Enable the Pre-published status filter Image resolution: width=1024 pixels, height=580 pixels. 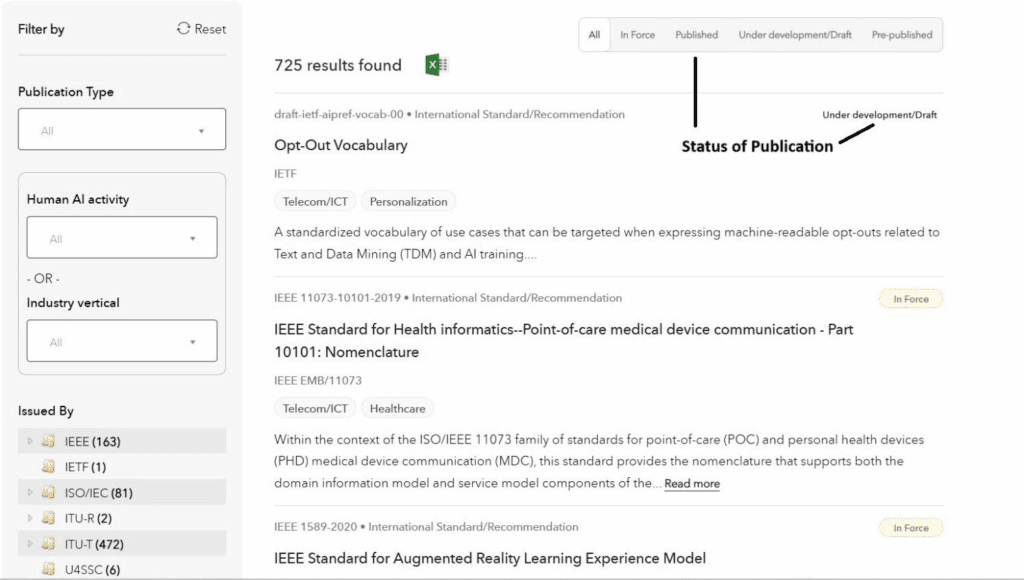901,34
